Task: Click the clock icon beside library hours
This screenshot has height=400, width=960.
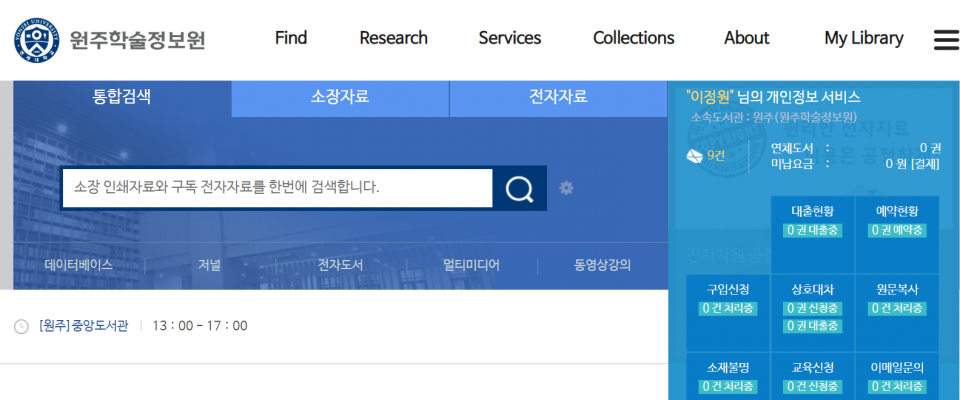Action: coord(22,326)
